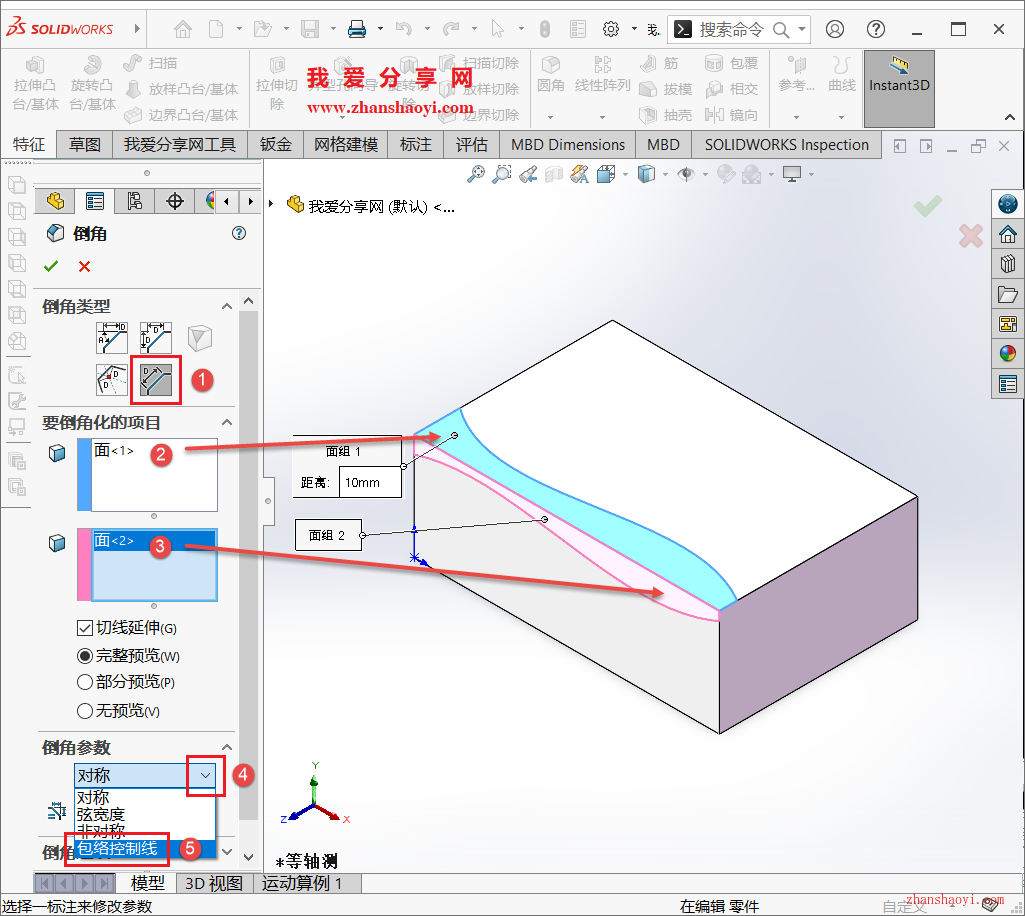Choose 对称 from the dropdown list
Screen dimensions: 1025x916
point(145,798)
